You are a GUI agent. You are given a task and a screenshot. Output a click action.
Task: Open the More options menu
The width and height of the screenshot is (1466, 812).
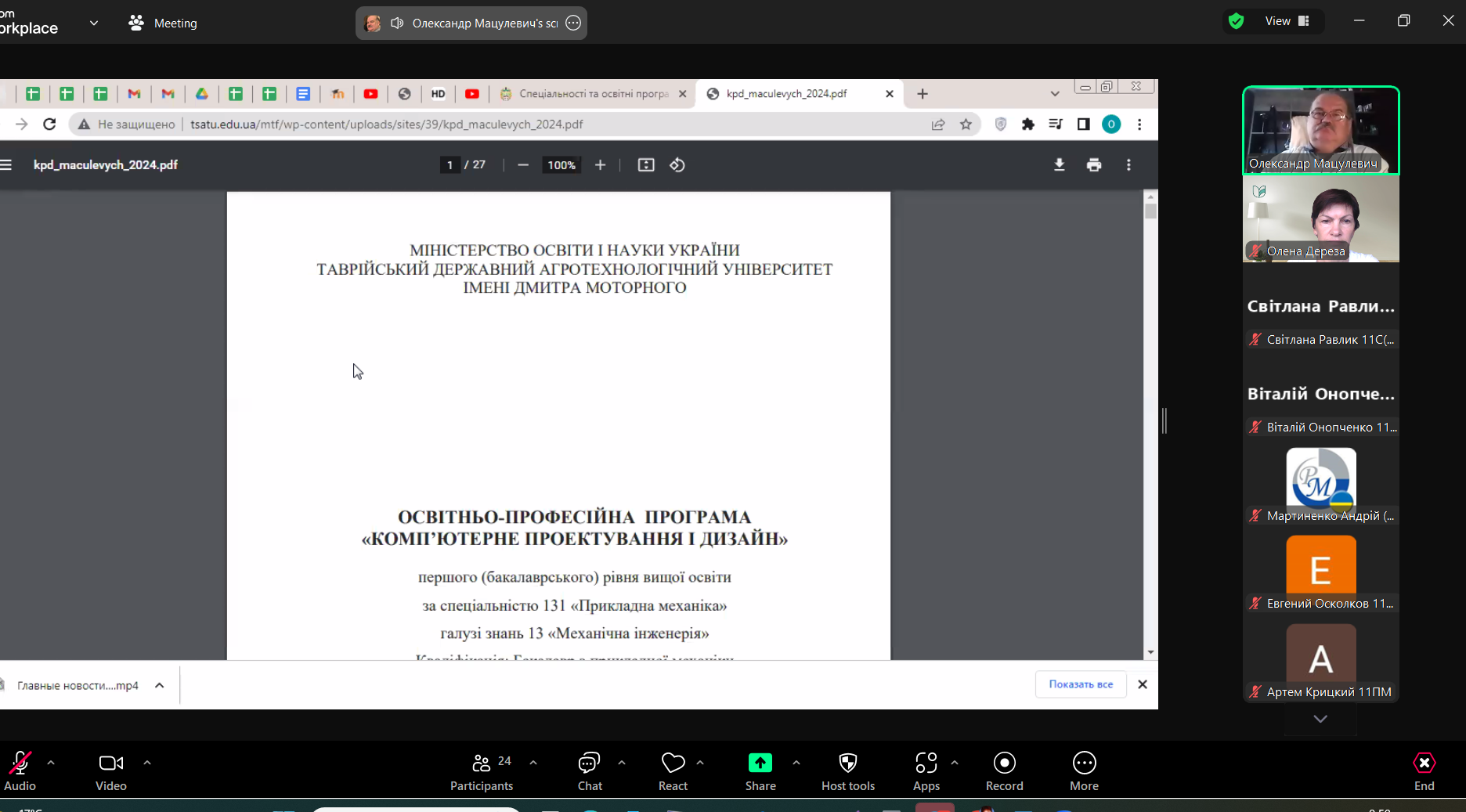[1084, 771]
